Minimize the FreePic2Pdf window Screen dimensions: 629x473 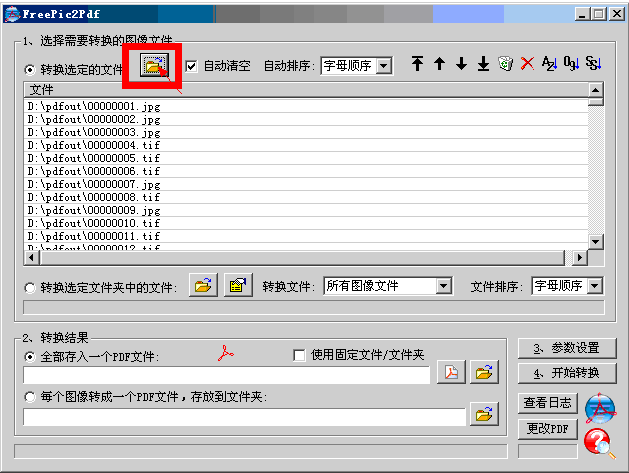pyautogui.click(x=582, y=14)
